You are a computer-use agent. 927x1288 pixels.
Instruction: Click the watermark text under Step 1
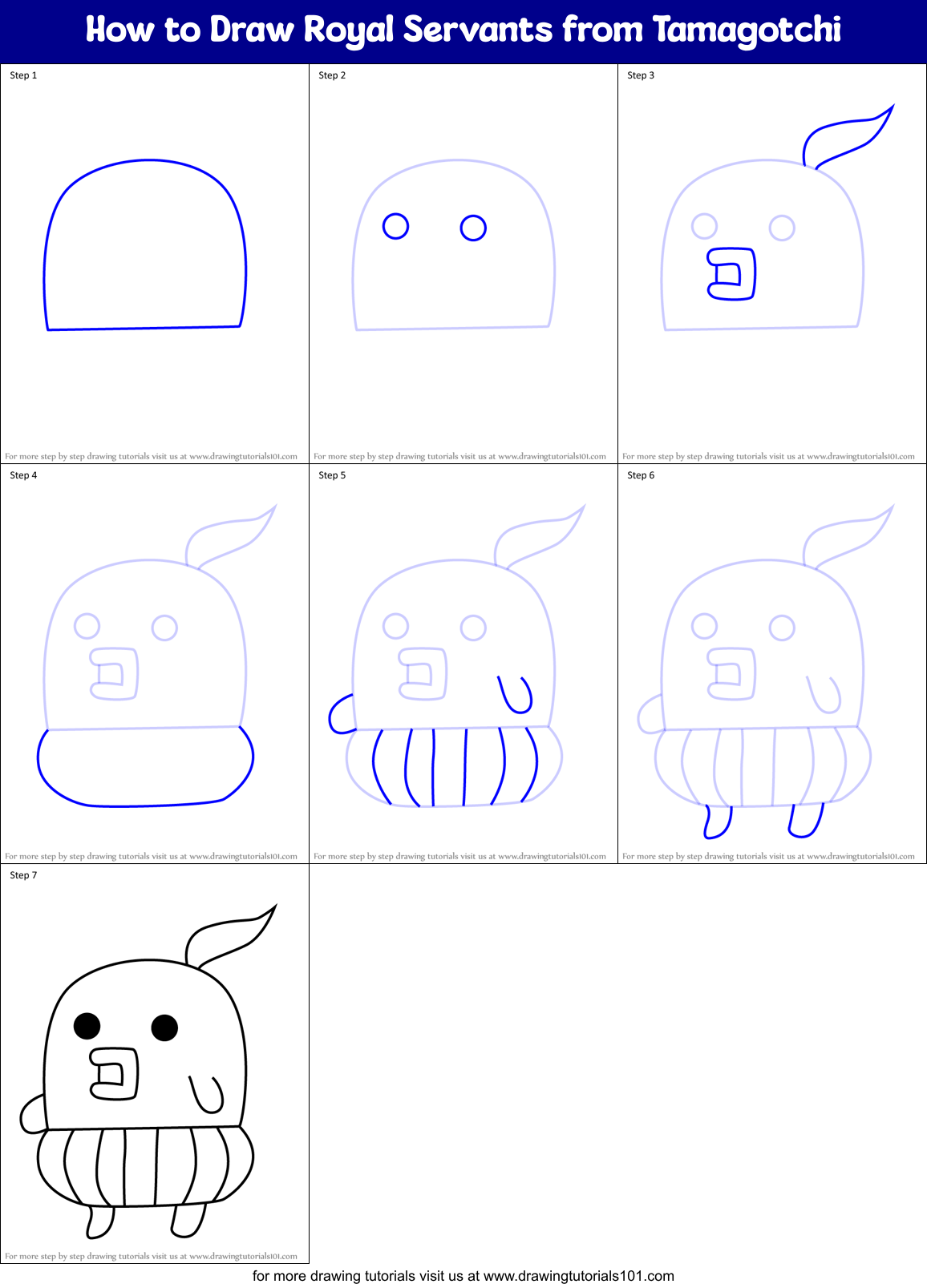(151, 456)
